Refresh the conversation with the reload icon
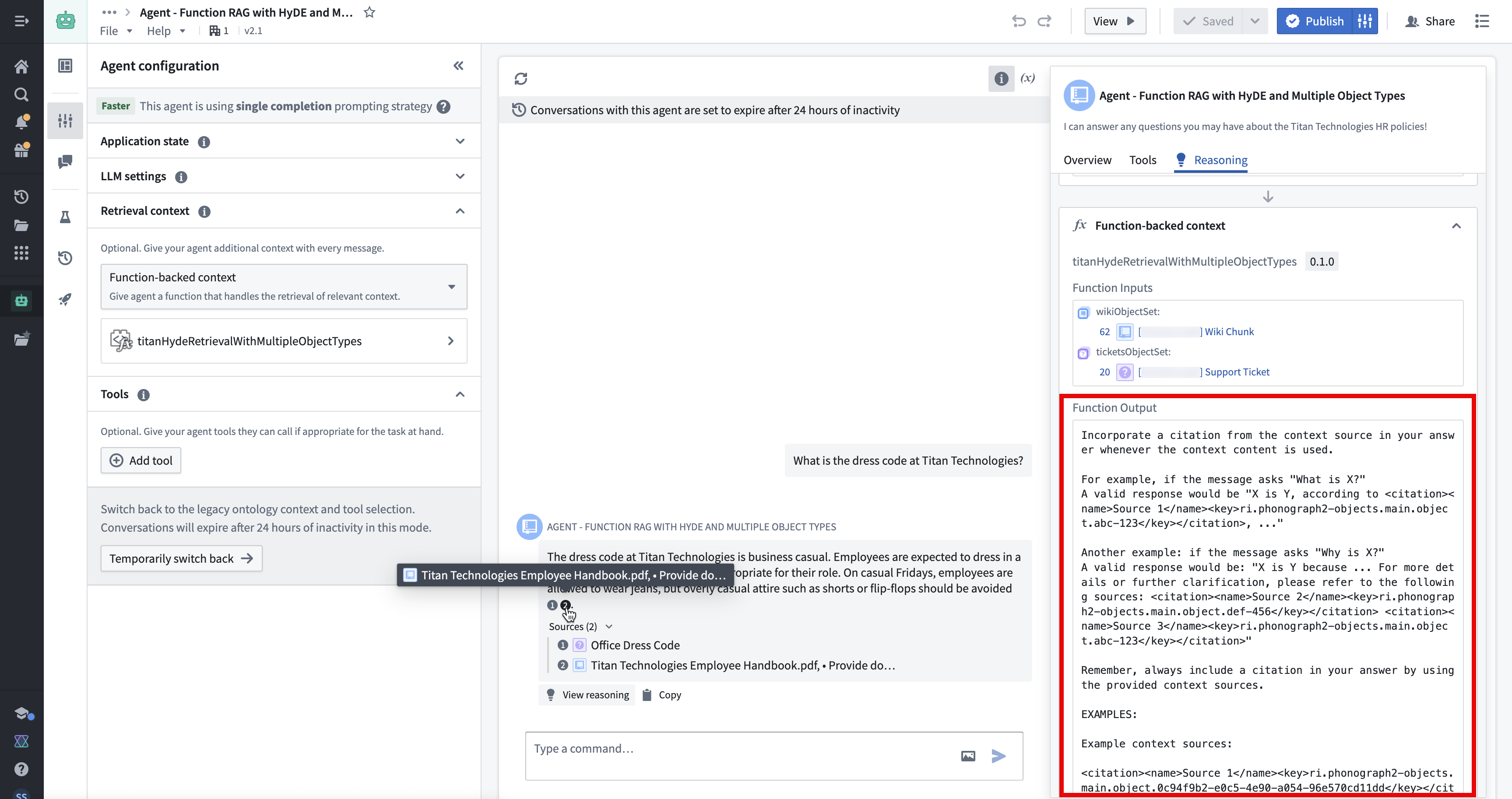Image resolution: width=1512 pixels, height=799 pixels. click(521, 78)
